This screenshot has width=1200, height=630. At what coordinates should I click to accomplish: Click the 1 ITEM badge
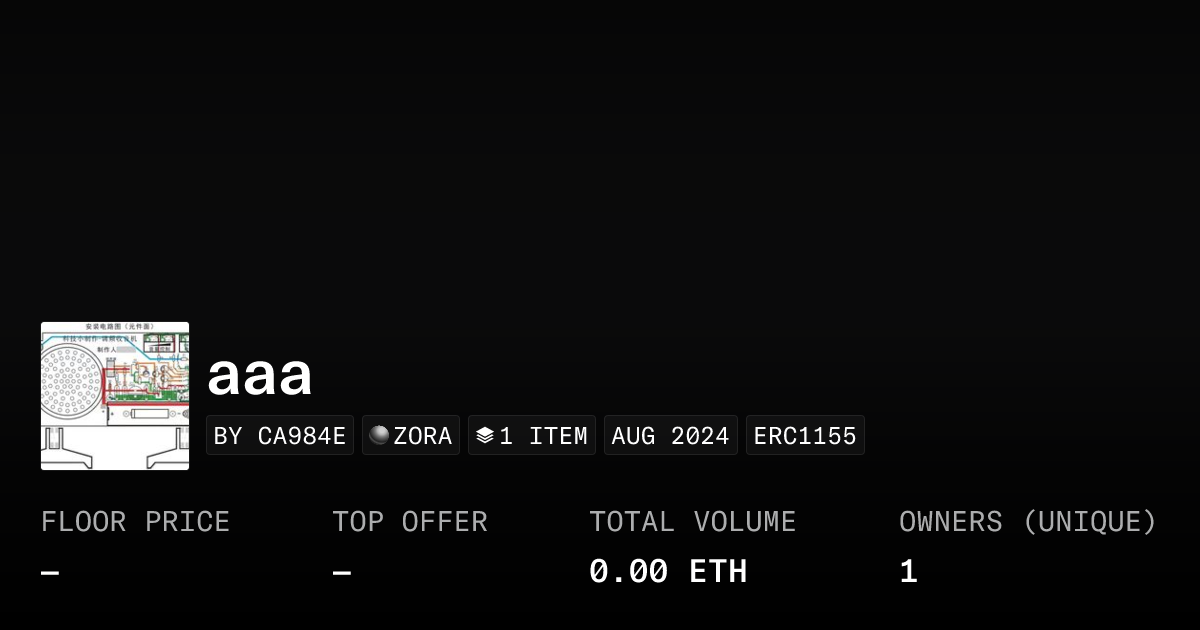pyautogui.click(x=531, y=435)
